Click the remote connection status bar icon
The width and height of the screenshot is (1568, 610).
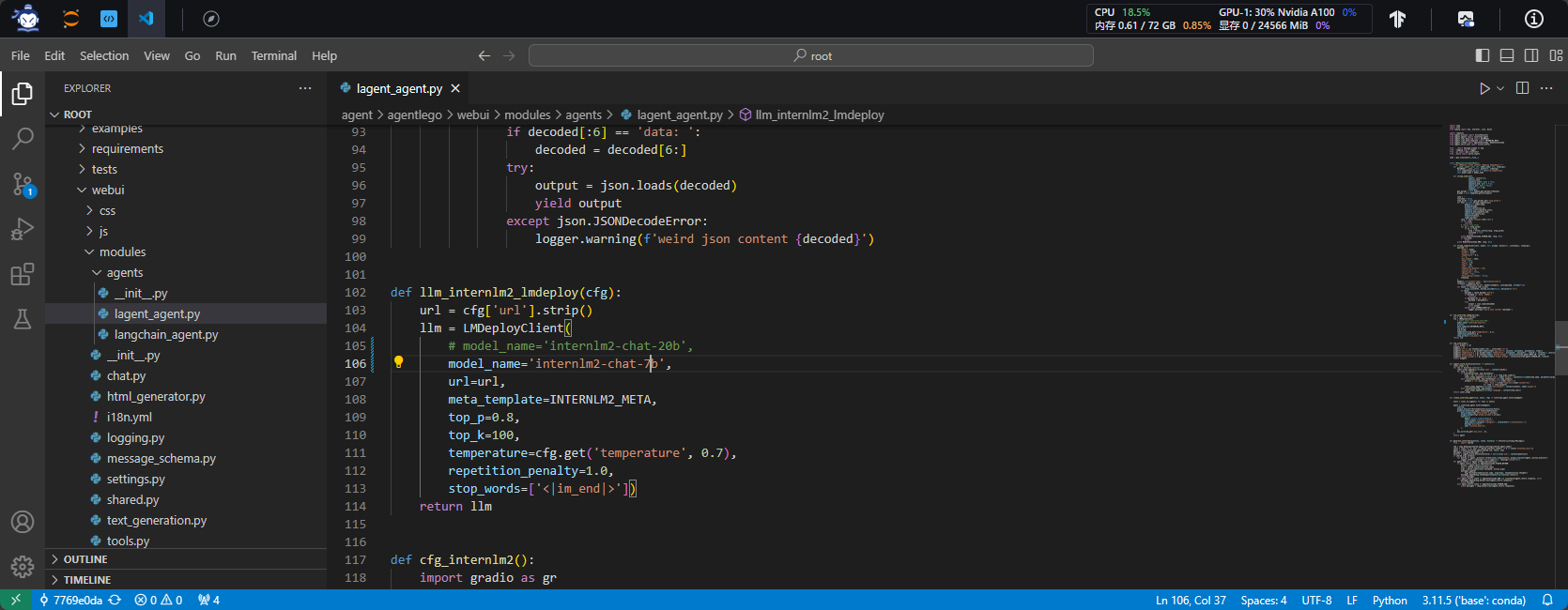[x=15, y=600]
